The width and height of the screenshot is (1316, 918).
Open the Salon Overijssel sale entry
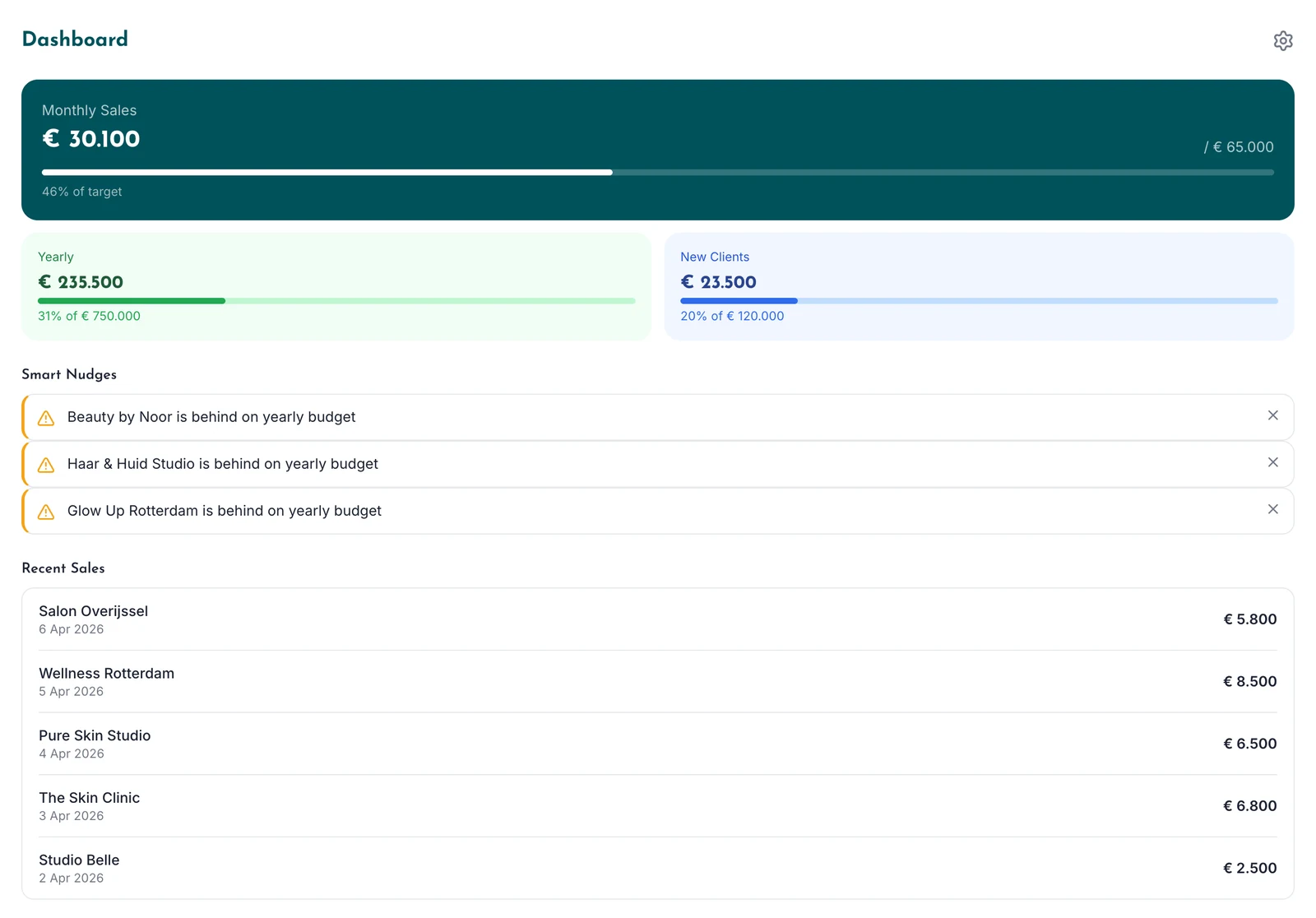(658, 619)
